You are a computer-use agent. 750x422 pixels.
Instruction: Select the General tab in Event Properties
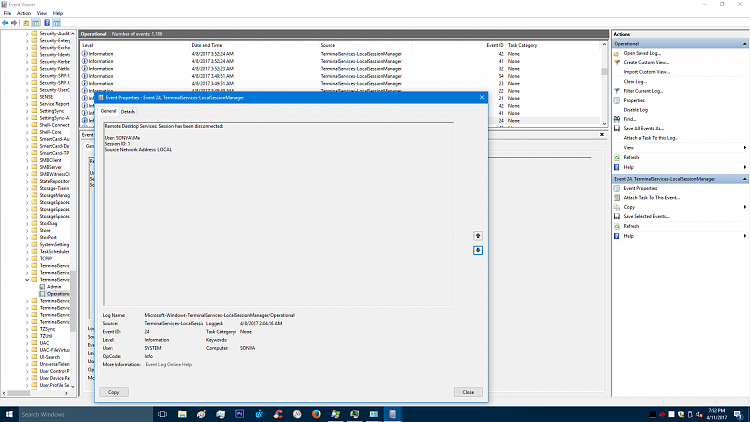pyautogui.click(x=109, y=111)
